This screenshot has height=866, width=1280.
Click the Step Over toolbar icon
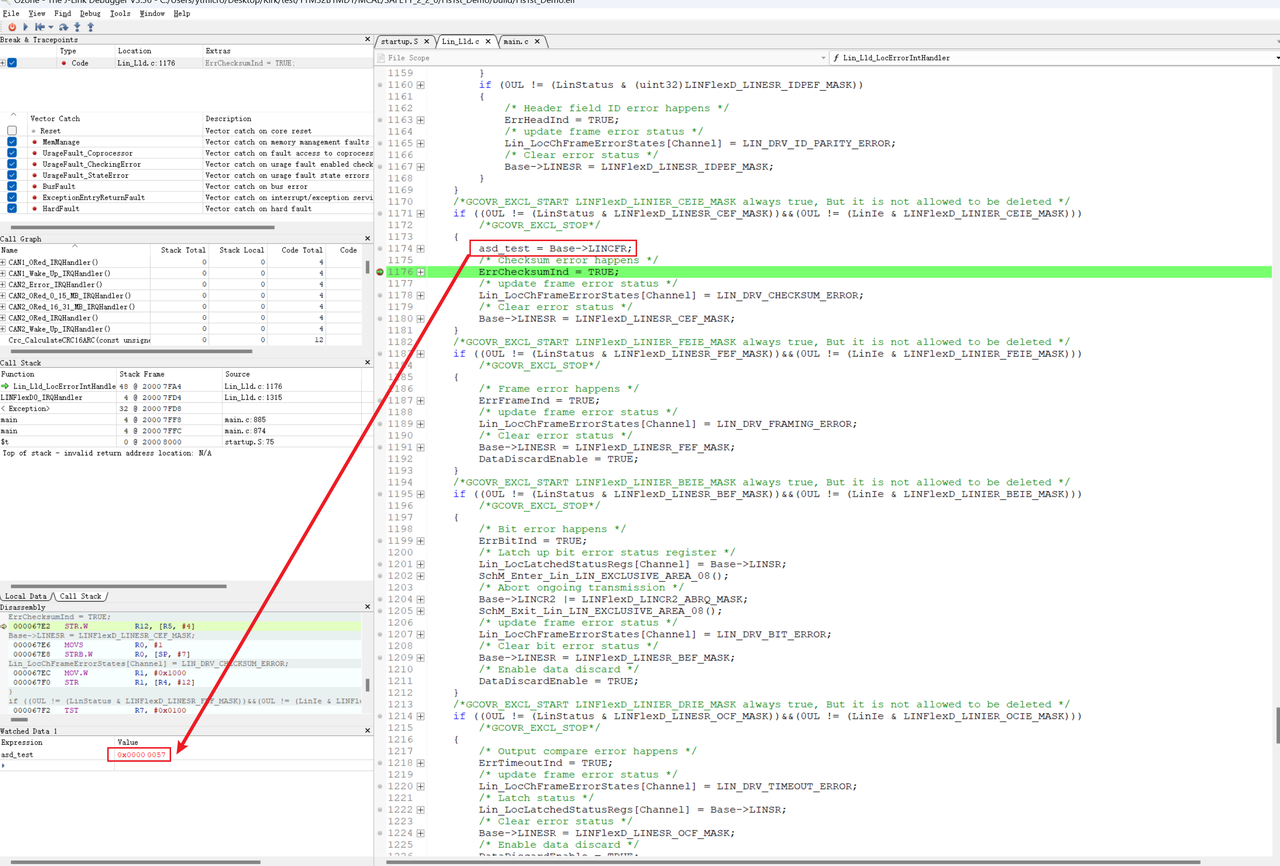[66, 27]
